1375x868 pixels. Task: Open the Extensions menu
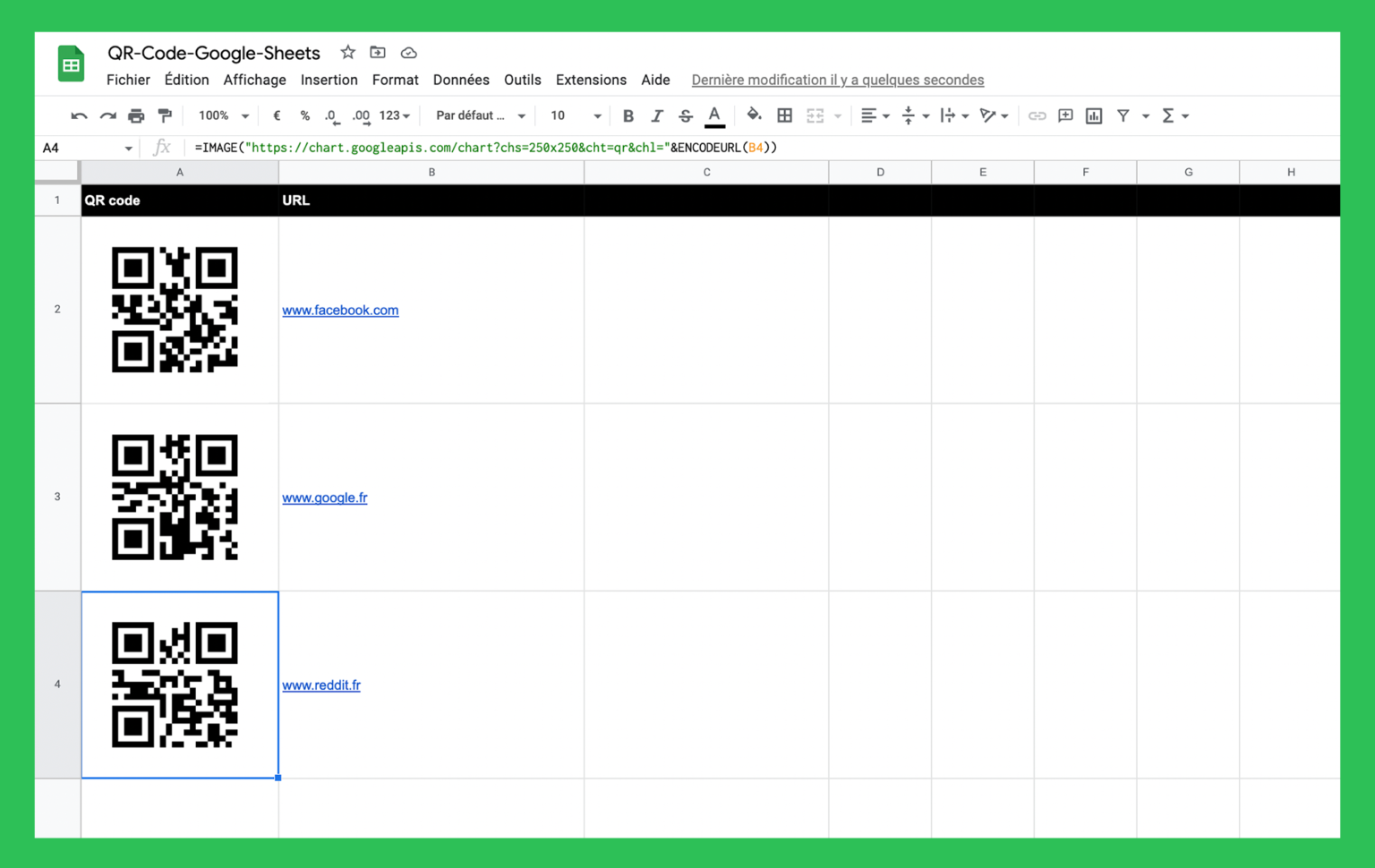click(591, 80)
